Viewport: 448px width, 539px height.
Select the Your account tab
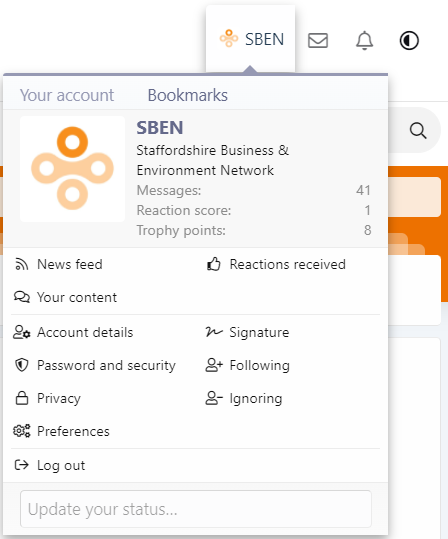coord(67,95)
